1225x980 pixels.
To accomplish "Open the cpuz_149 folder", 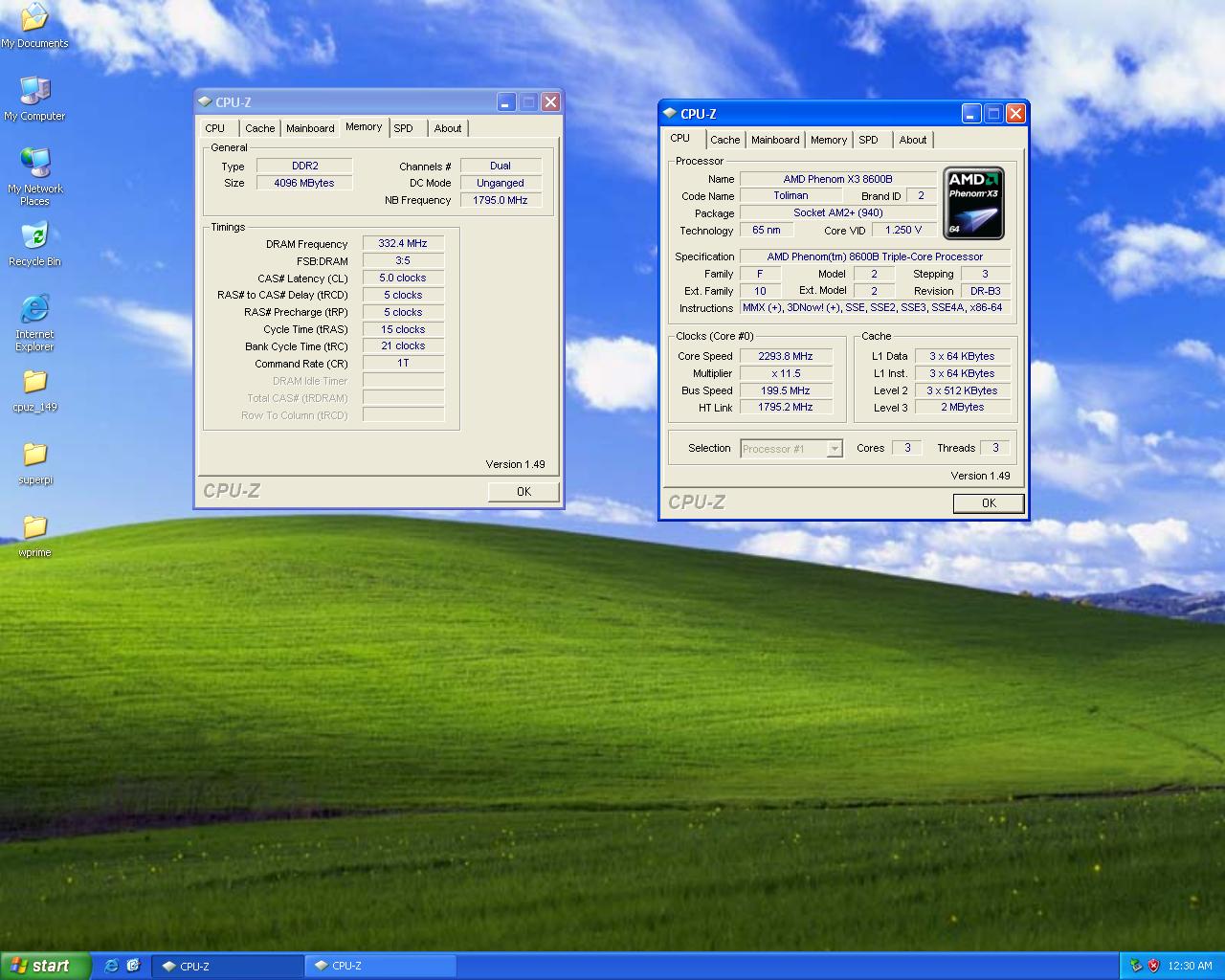I will coord(34,390).
